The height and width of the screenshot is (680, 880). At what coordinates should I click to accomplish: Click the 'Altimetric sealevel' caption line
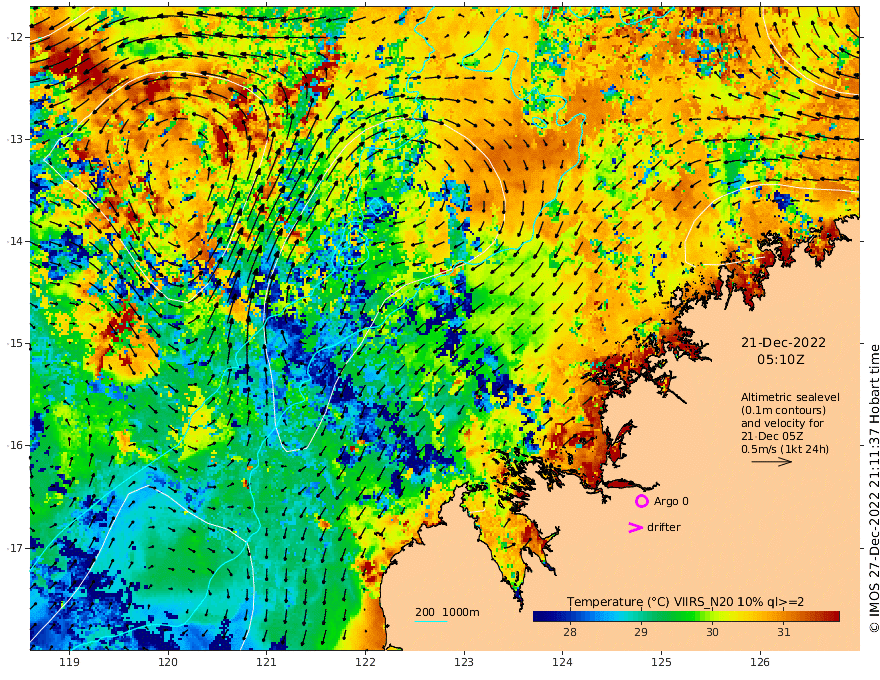coord(790,397)
